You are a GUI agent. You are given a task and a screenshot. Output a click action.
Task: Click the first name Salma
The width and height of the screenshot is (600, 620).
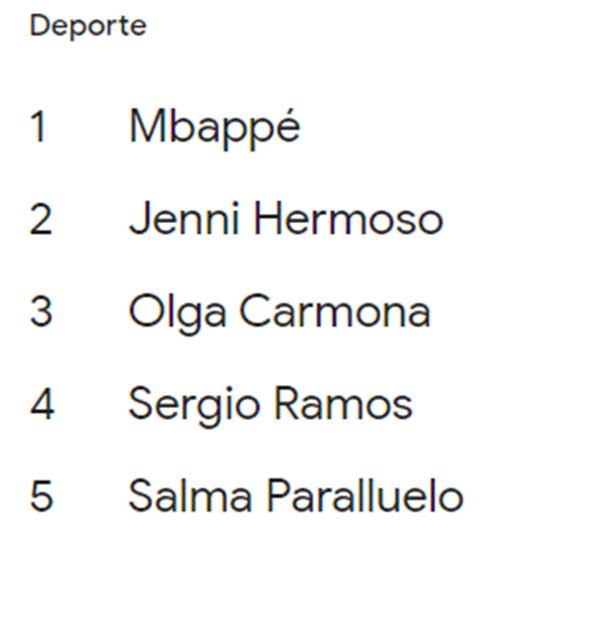click(x=182, y=497)
